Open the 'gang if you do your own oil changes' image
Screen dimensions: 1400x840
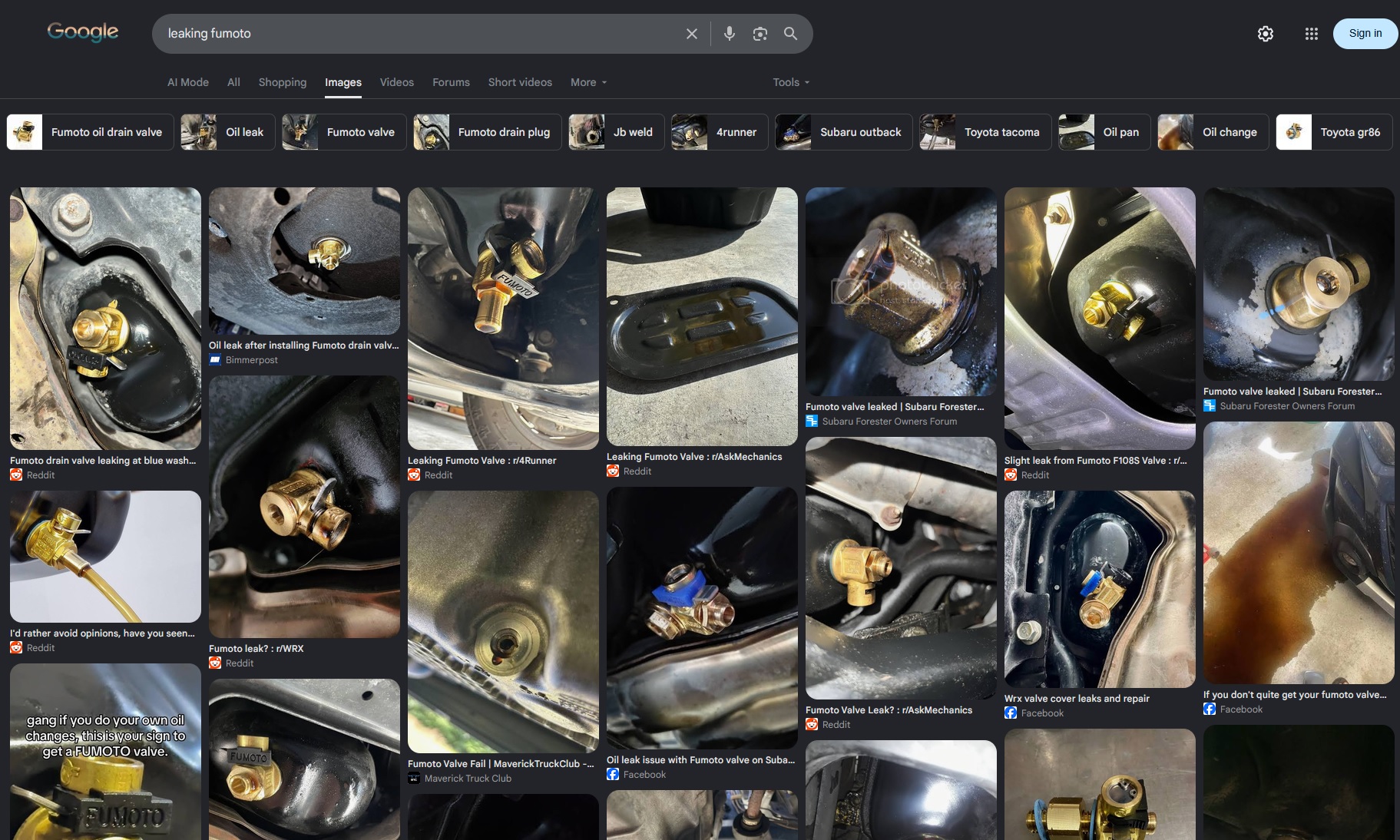[x=105, y=752]
